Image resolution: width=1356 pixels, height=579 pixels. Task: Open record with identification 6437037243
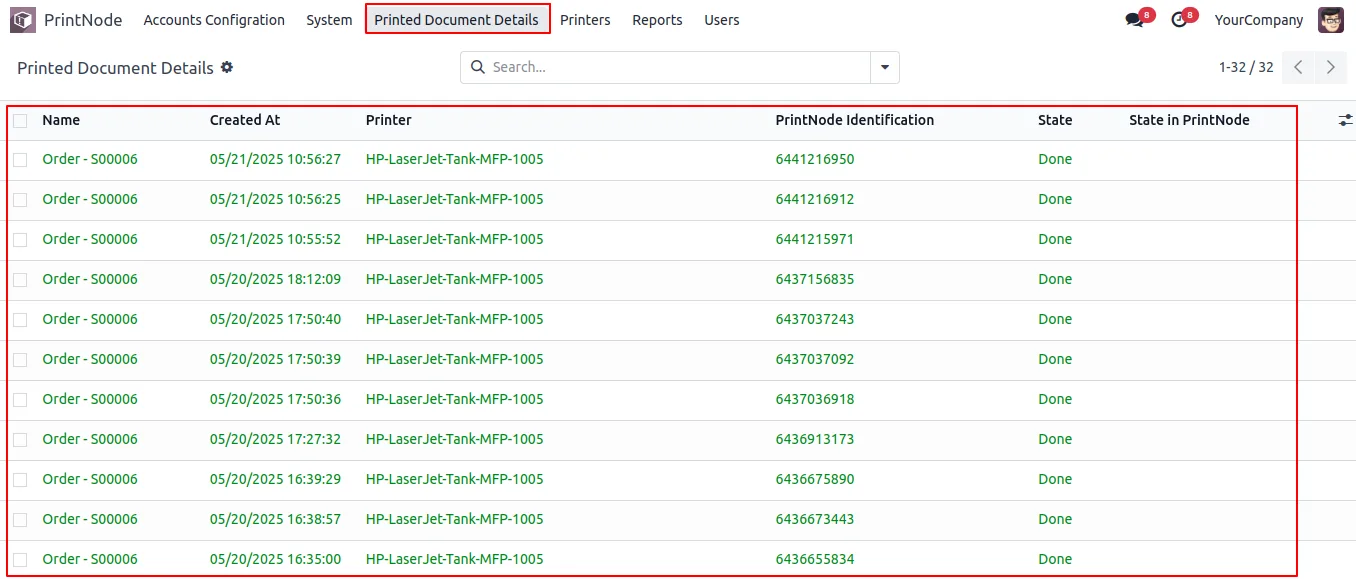tap(815, 319)
